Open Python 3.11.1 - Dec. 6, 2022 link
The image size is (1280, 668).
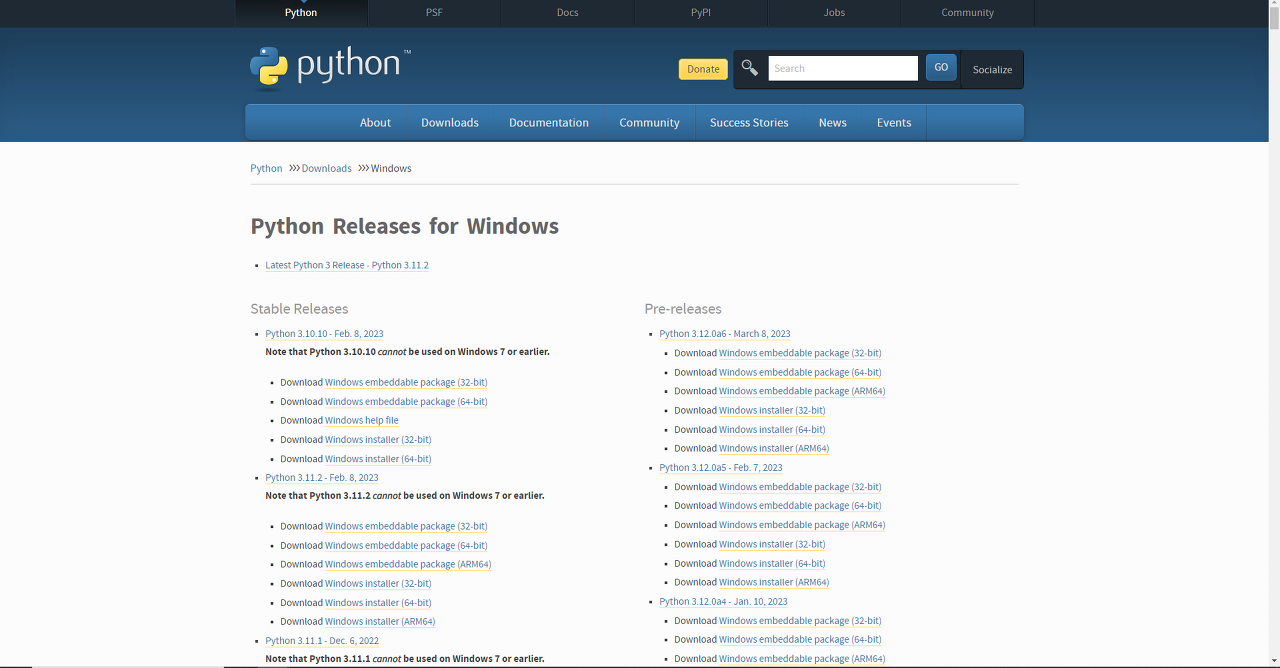(322, 641)
